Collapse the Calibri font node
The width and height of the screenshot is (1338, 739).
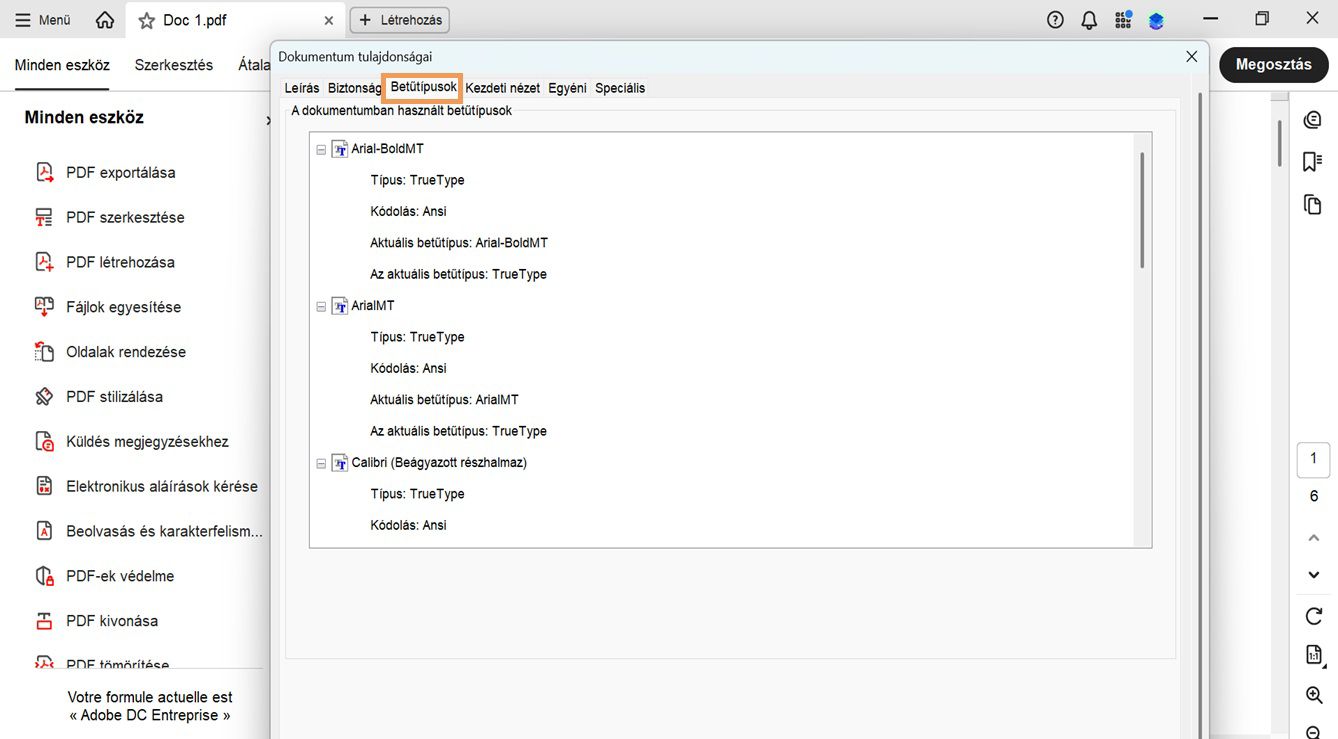click(321, 464)
